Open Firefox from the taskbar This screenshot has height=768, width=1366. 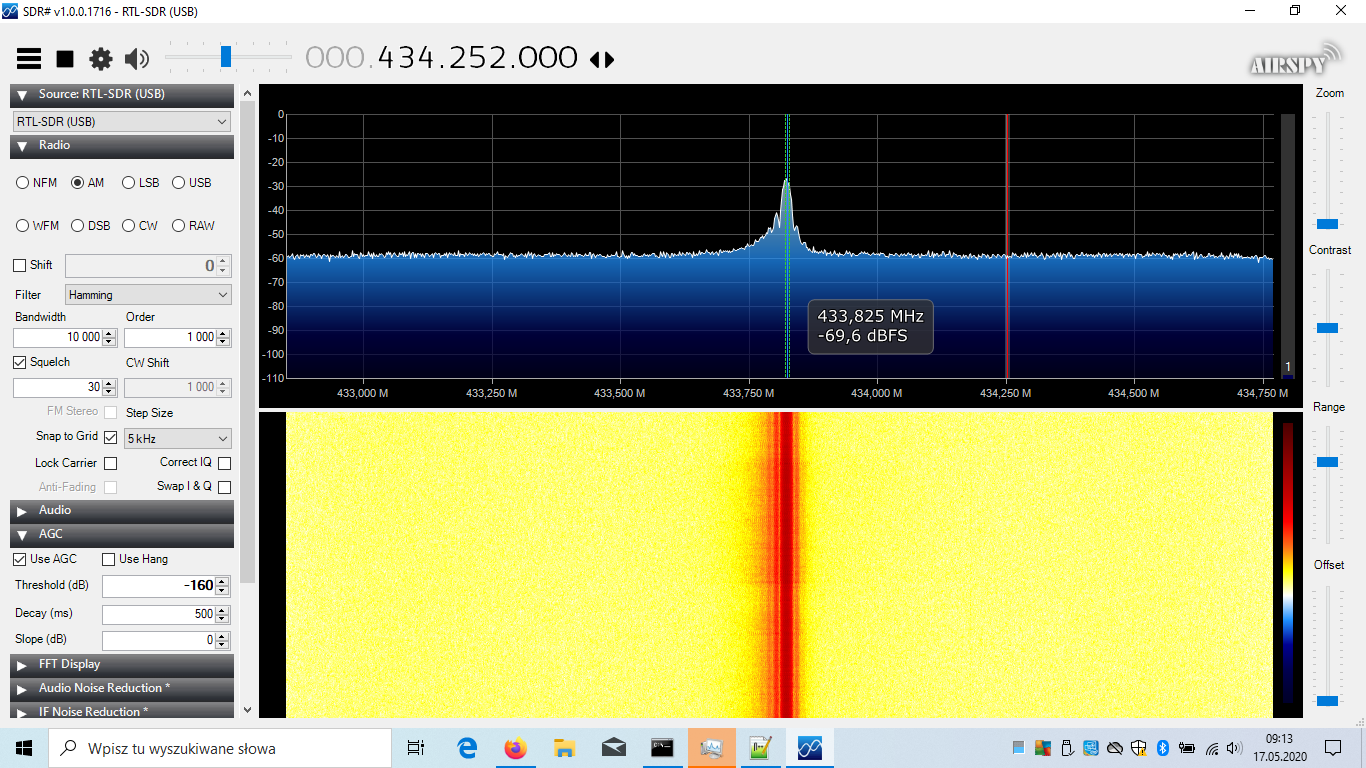point(516,748)
